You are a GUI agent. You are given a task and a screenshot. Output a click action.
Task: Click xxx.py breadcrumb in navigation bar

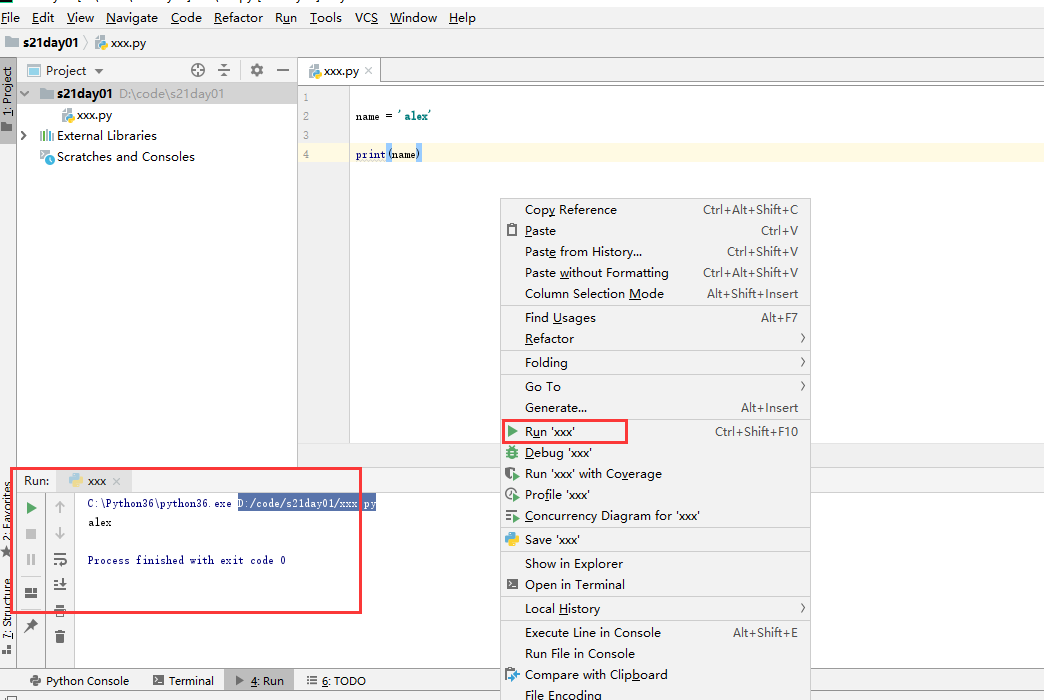click(x=121, y=43)
